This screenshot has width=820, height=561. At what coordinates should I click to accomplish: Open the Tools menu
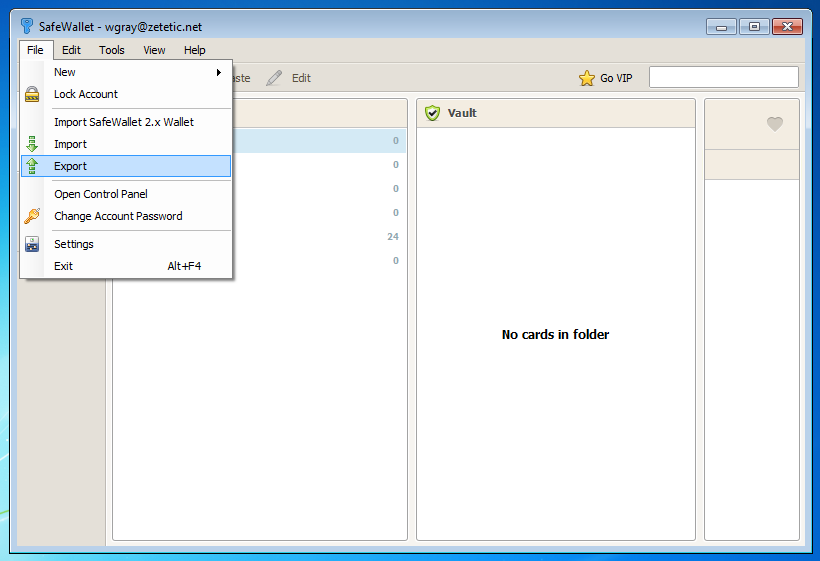coord(112,50)
